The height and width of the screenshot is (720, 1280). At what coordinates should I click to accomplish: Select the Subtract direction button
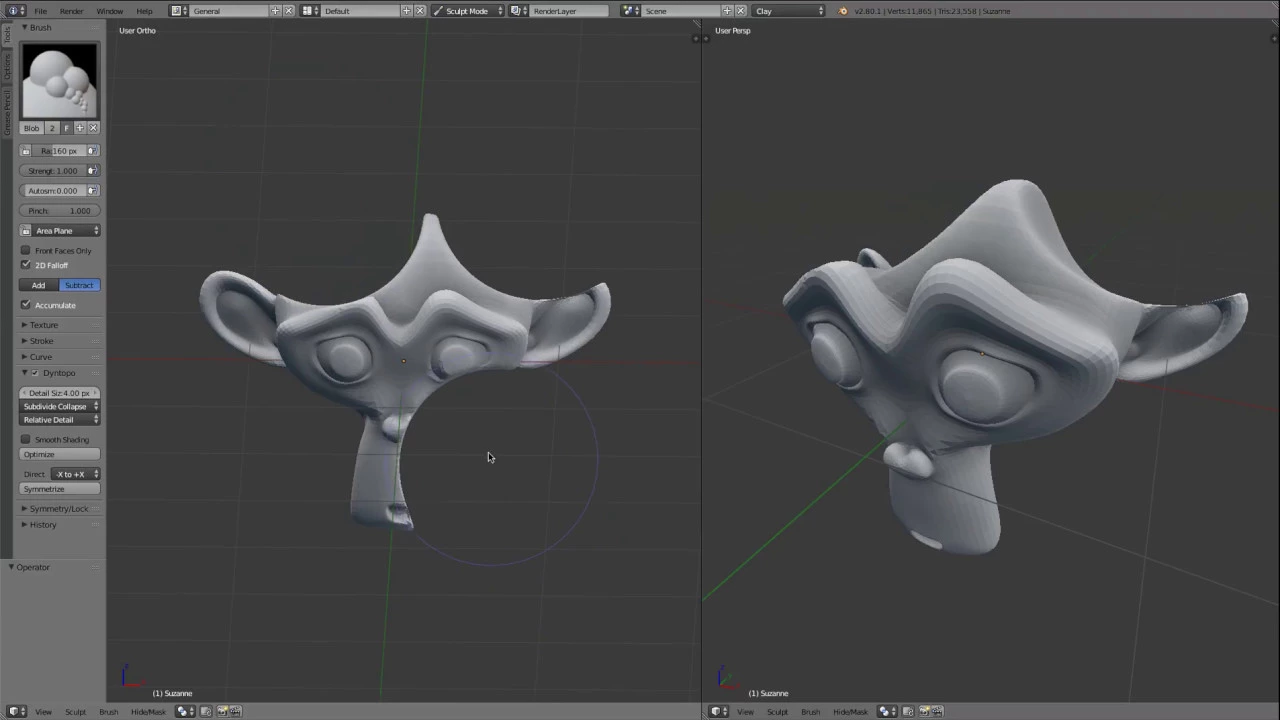79,285
